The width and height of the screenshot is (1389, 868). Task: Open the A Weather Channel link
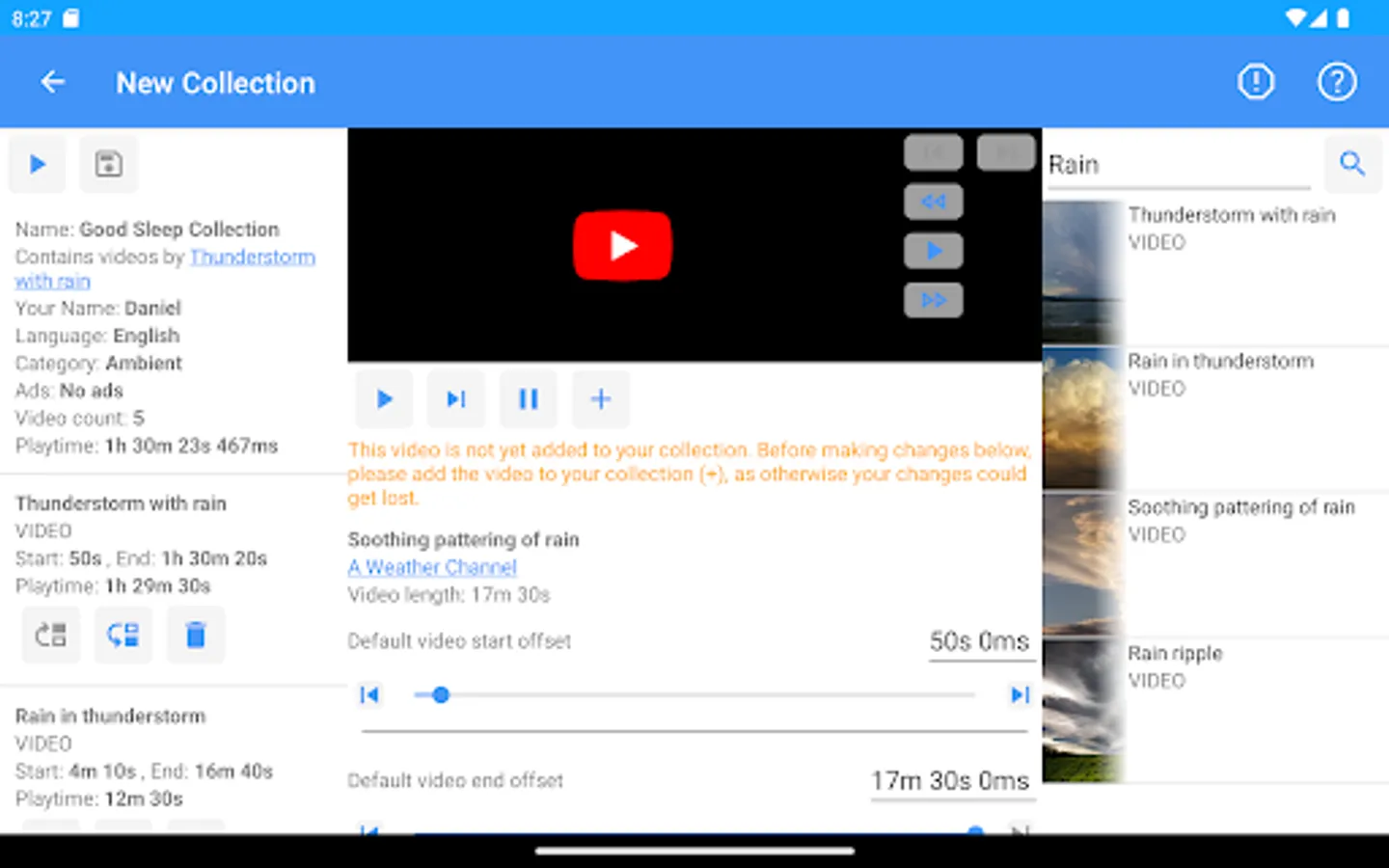point(432,567)
